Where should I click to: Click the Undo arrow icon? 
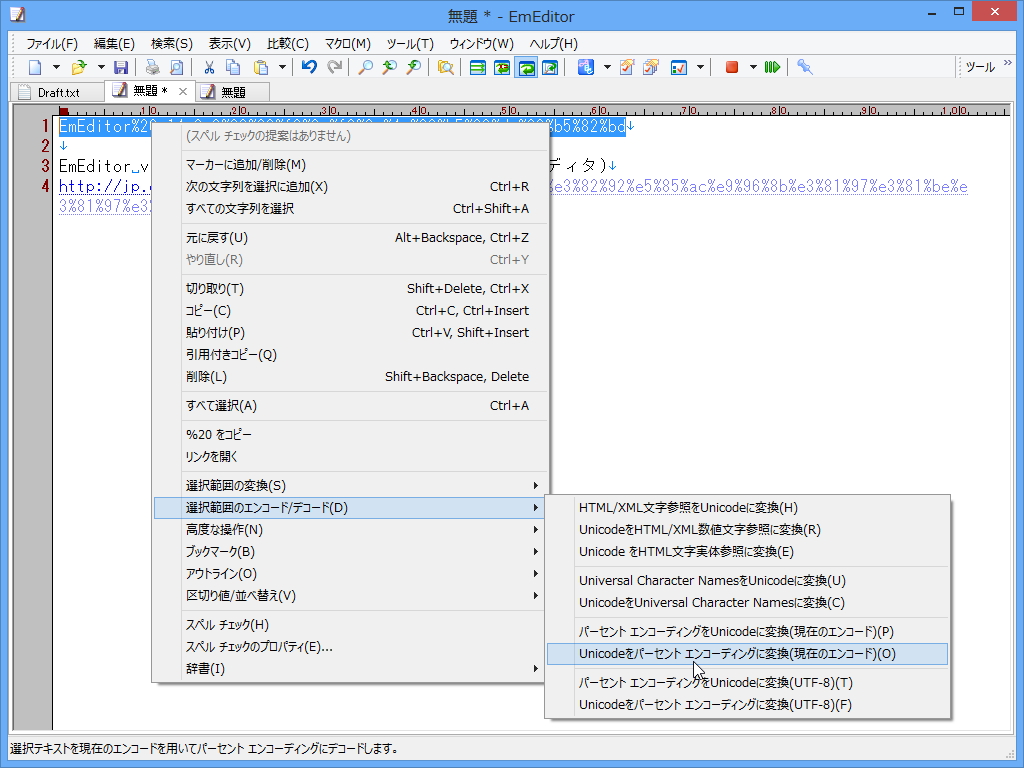310,67
